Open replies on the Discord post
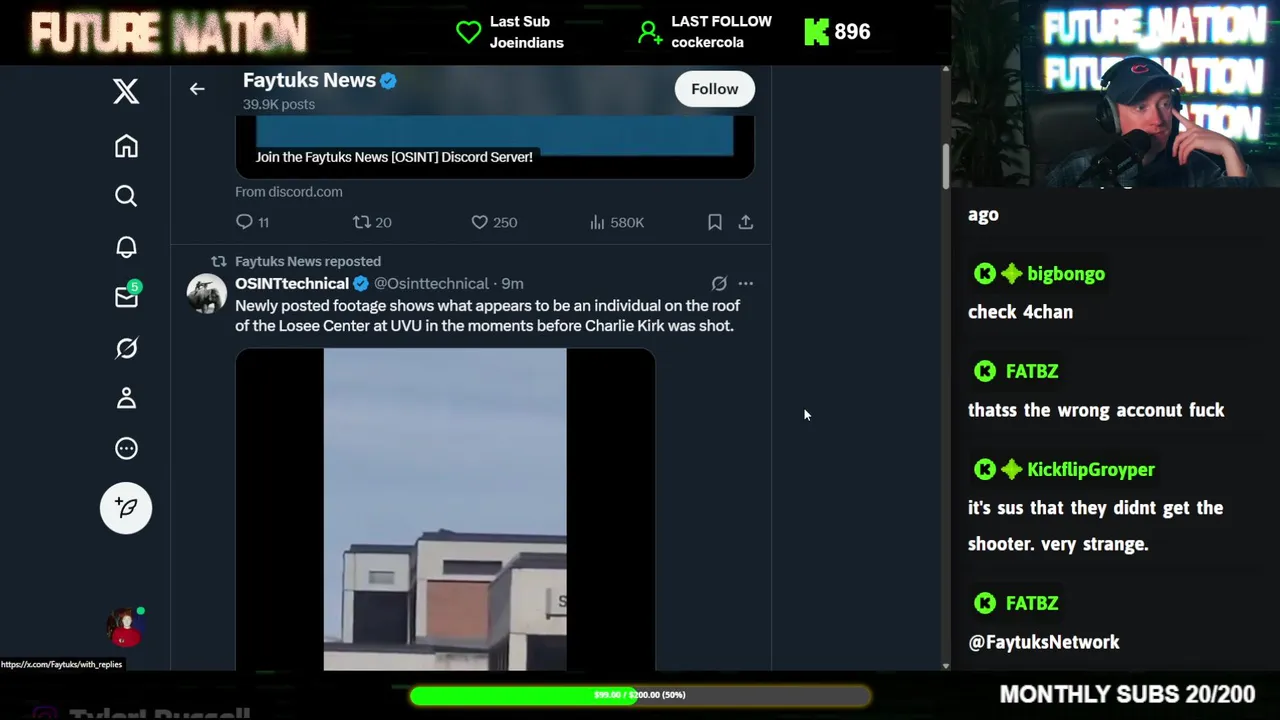Viewport: 1280px width, 720px height. (x=252, y=222)
